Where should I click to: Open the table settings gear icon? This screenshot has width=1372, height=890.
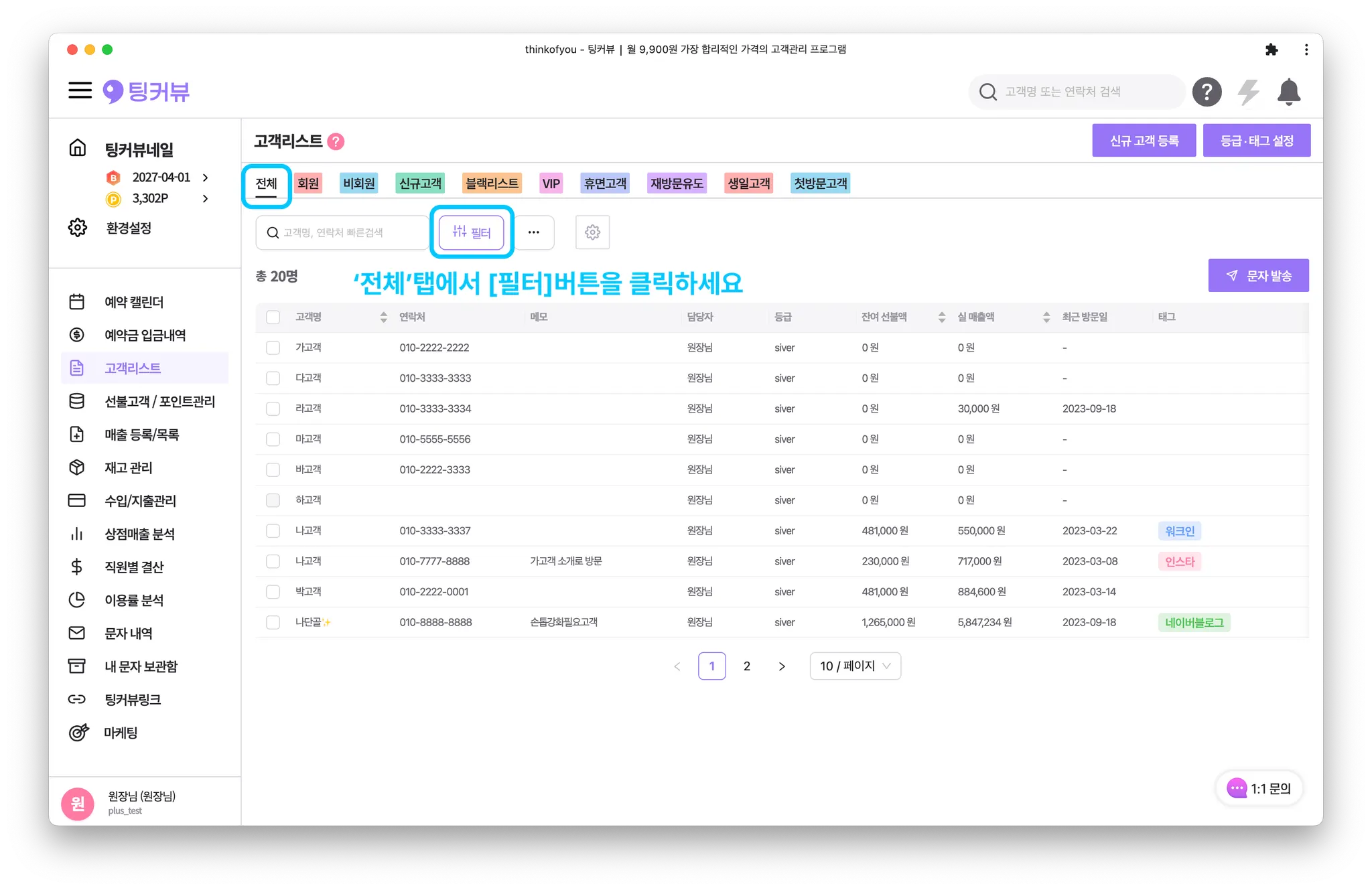click(592, 232)
